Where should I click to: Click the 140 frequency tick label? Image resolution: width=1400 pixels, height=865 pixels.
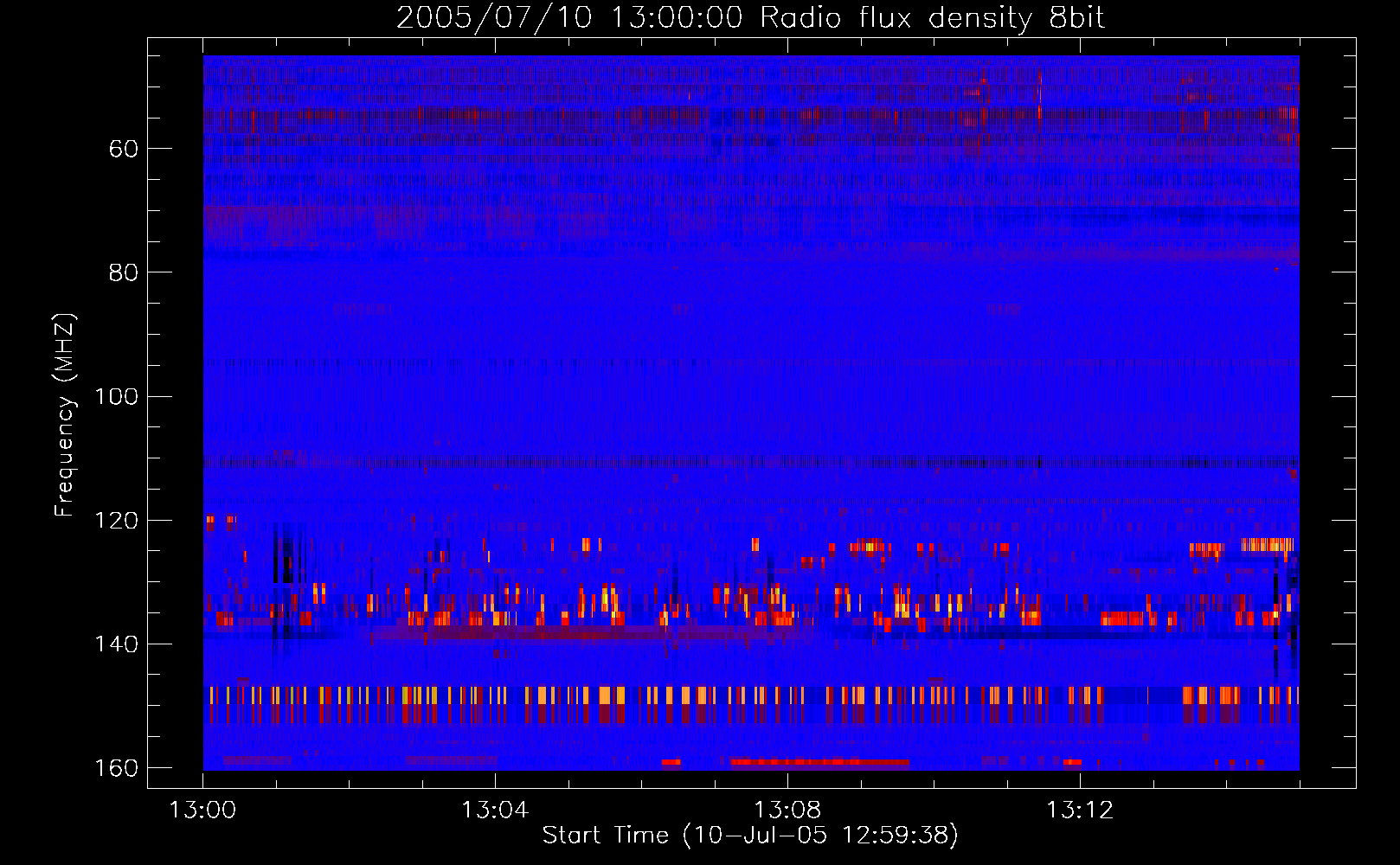click(x=116, y=644)
